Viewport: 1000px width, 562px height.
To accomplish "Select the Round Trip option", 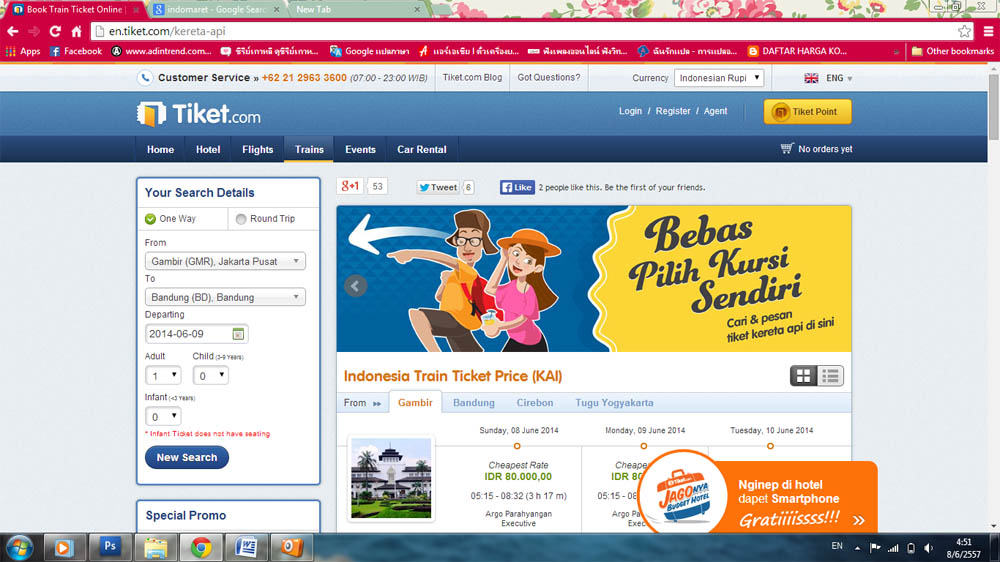I will 265,219.
